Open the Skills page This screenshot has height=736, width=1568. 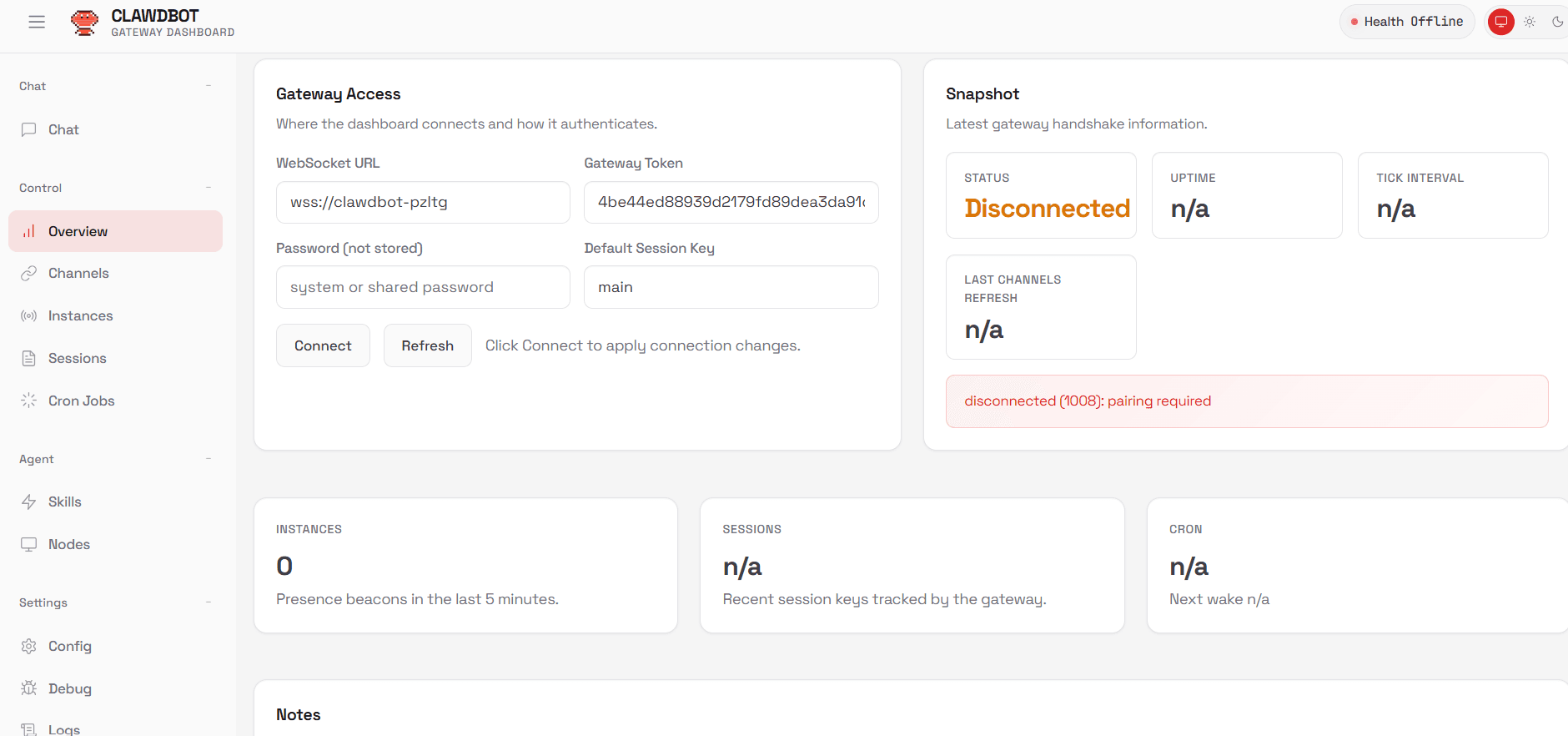click(115, 502)
